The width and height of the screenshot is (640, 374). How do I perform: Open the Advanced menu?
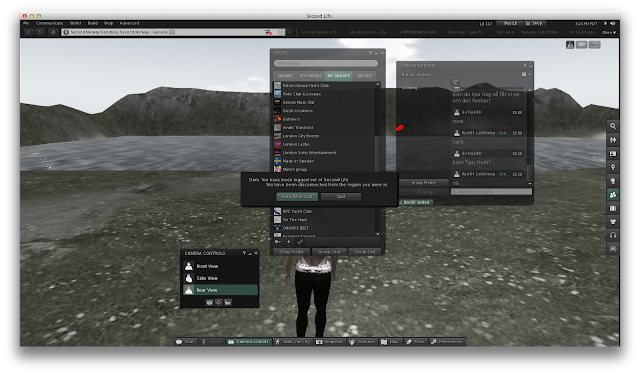click(x=129, y=23)
